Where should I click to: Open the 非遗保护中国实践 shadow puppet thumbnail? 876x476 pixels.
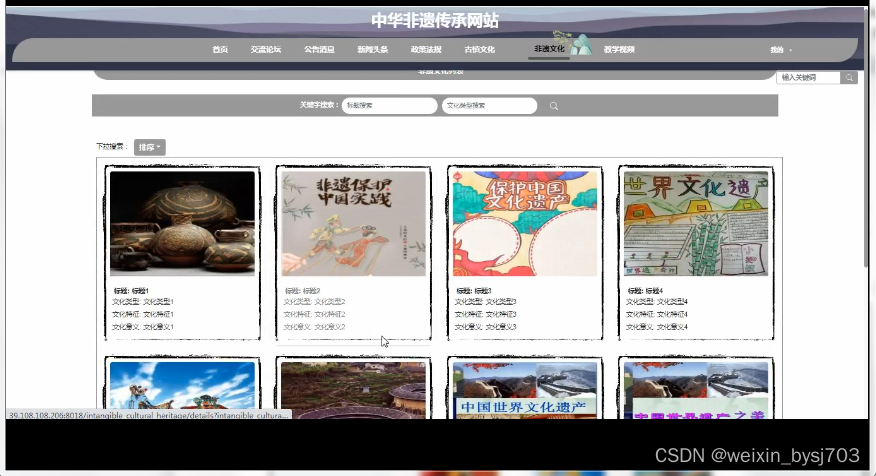tap(354, 223)
